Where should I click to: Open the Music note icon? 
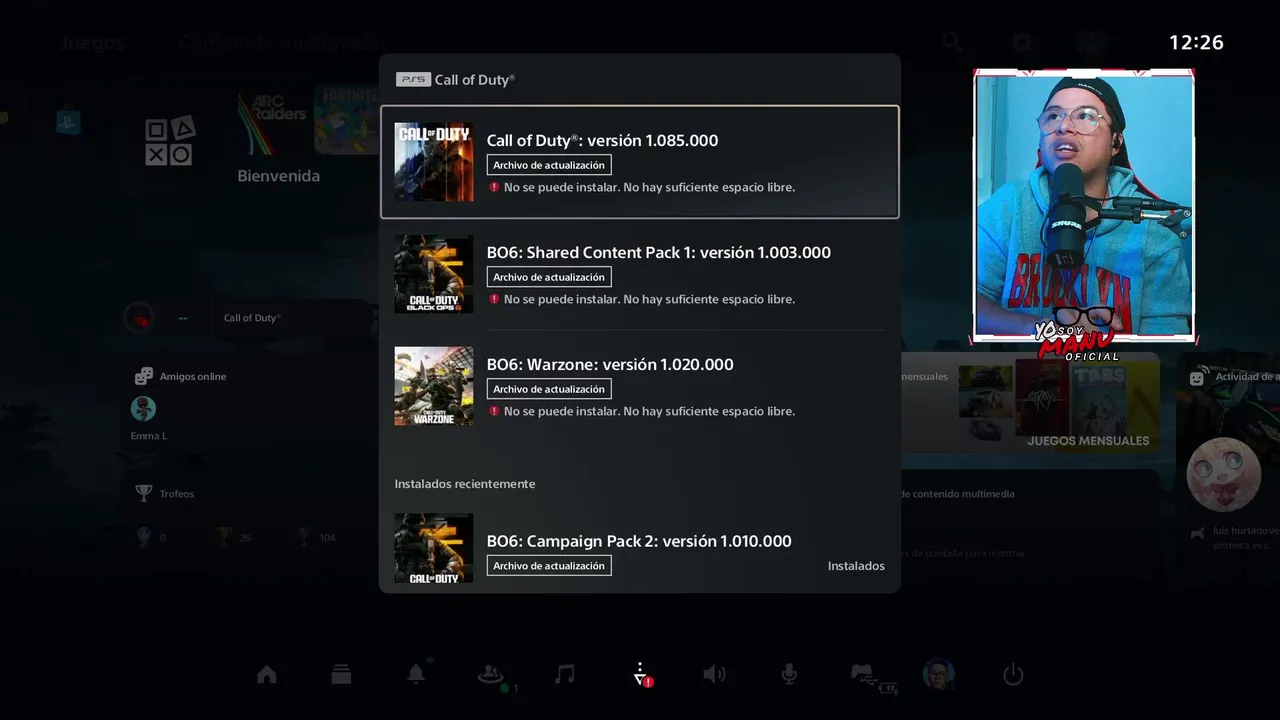pos(565,674)
